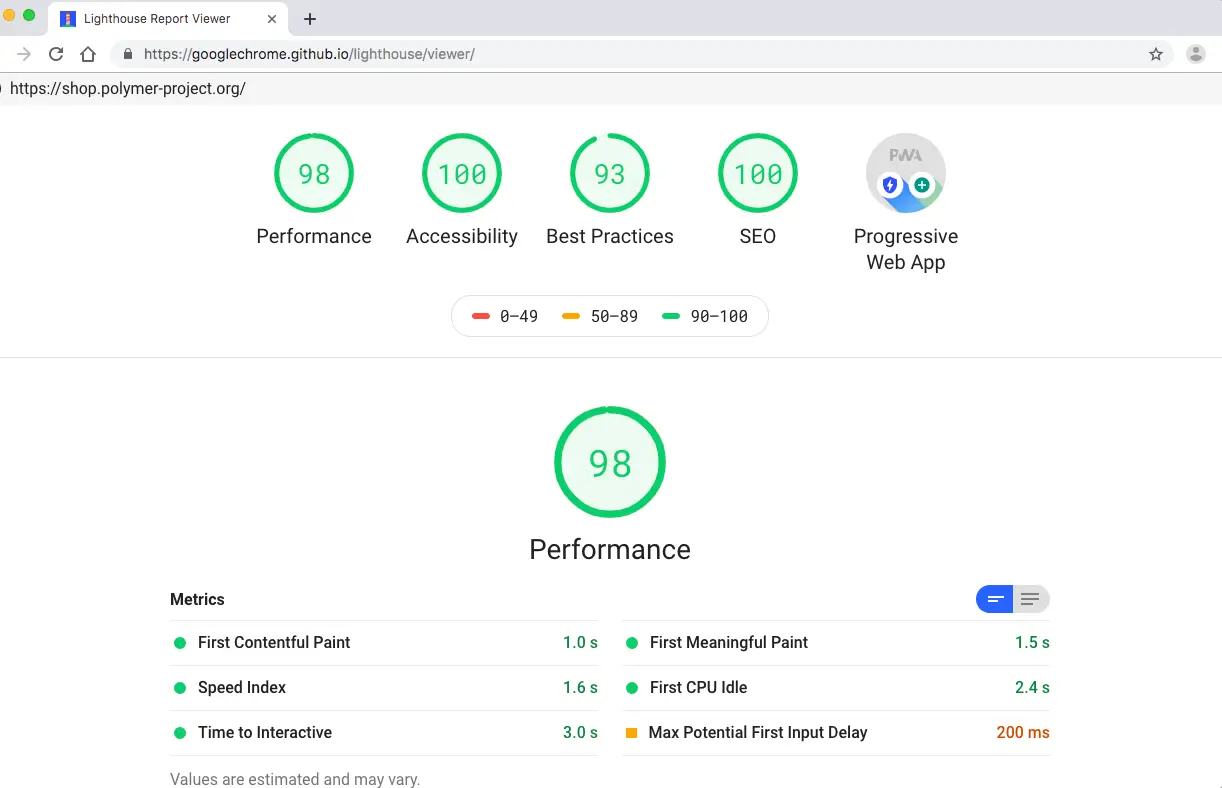
Task: Click the Accessibility score gauge
Action: point(462,174)
